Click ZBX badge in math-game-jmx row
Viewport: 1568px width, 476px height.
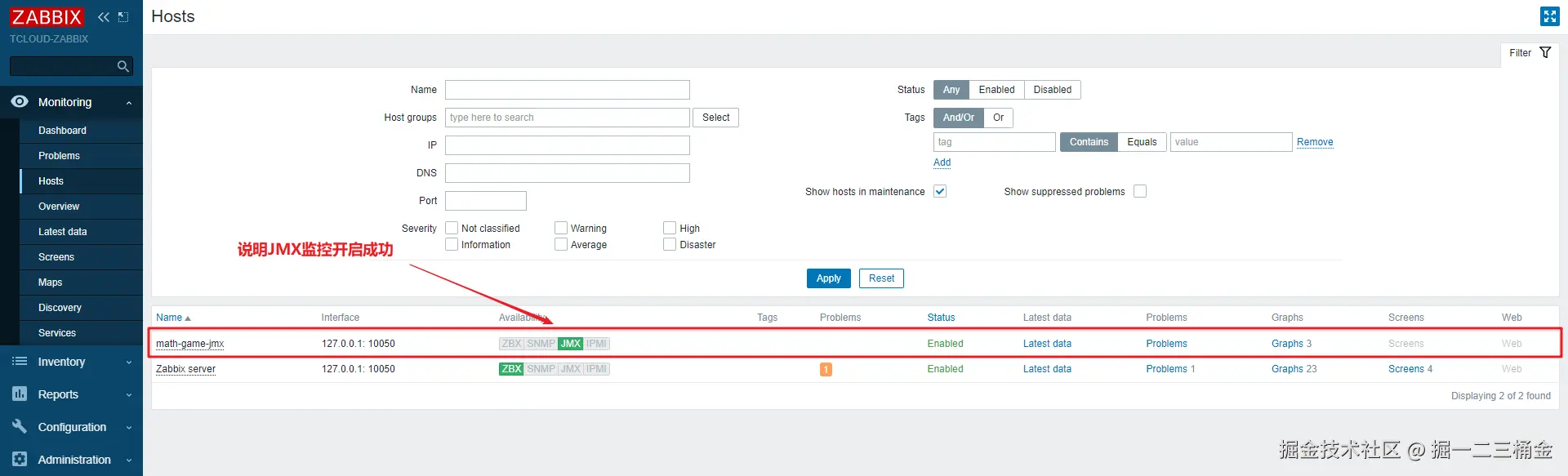click(511, 344)
